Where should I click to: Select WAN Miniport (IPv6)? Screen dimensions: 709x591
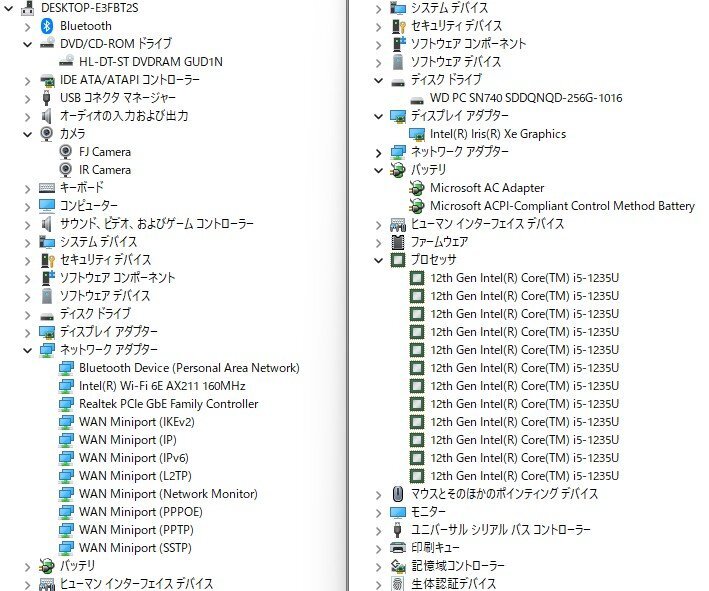click(133, 458)
